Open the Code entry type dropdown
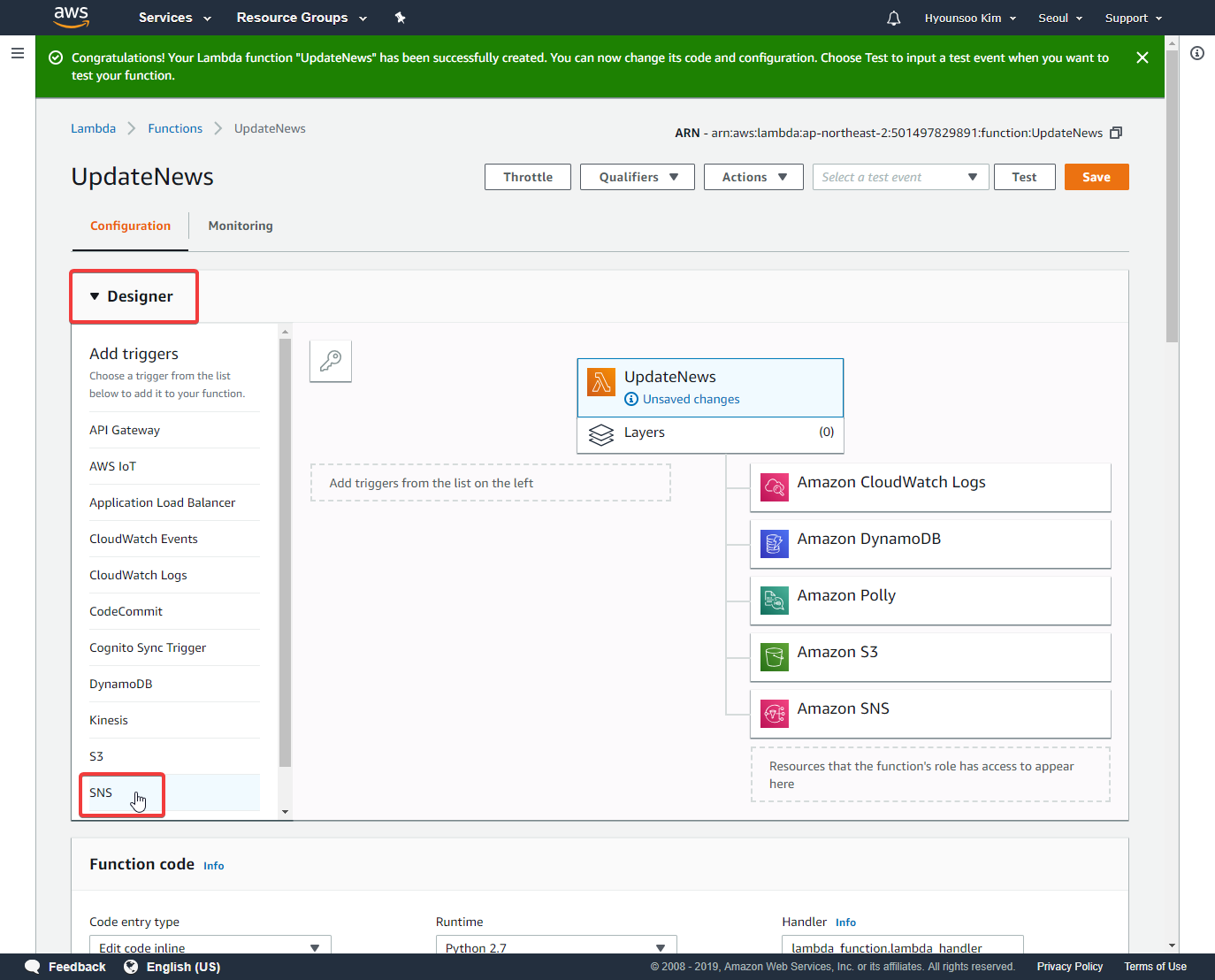This screenshot has width=1215, height=980. (210, 946)
